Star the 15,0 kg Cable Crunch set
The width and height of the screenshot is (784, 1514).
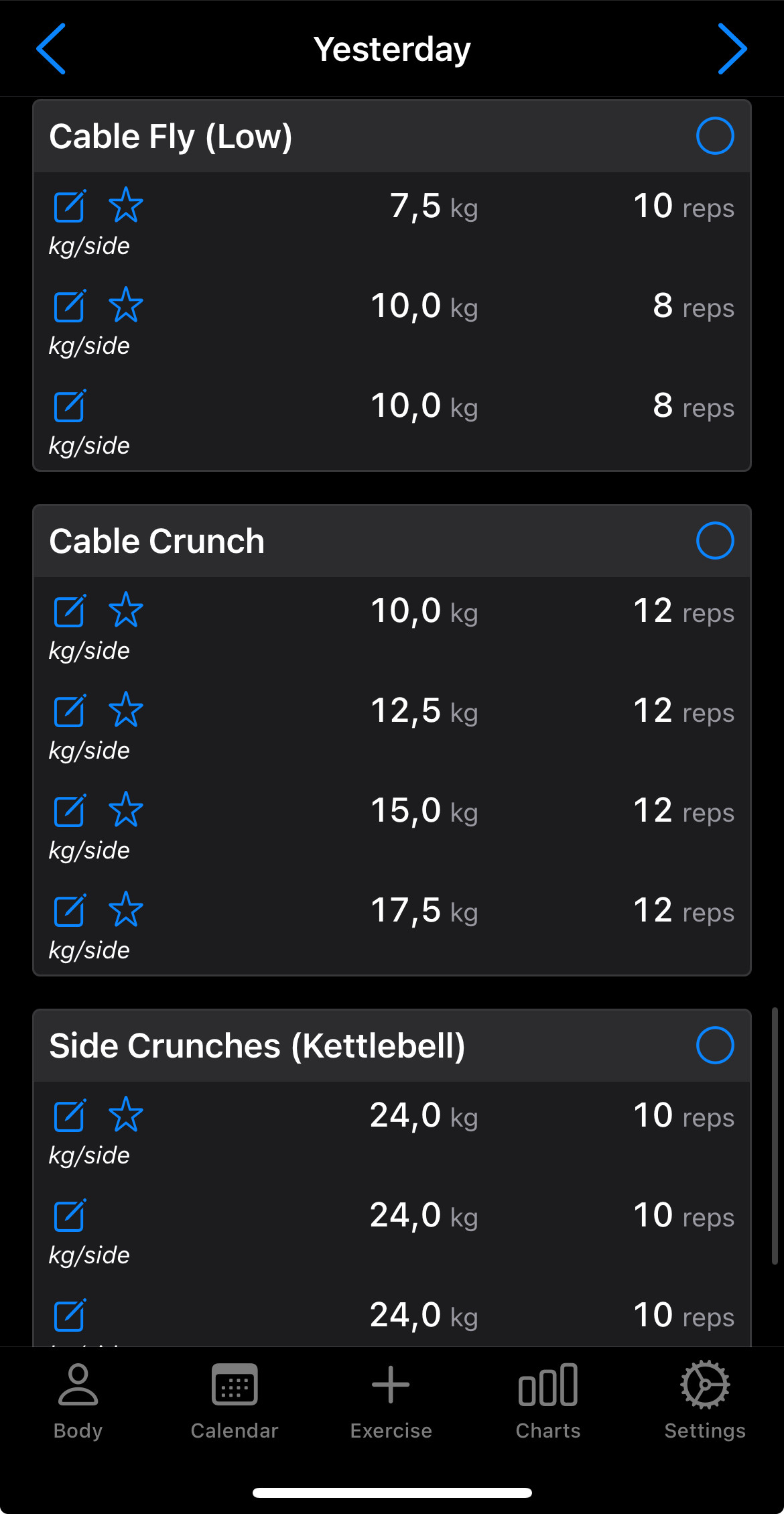[126, 810]
